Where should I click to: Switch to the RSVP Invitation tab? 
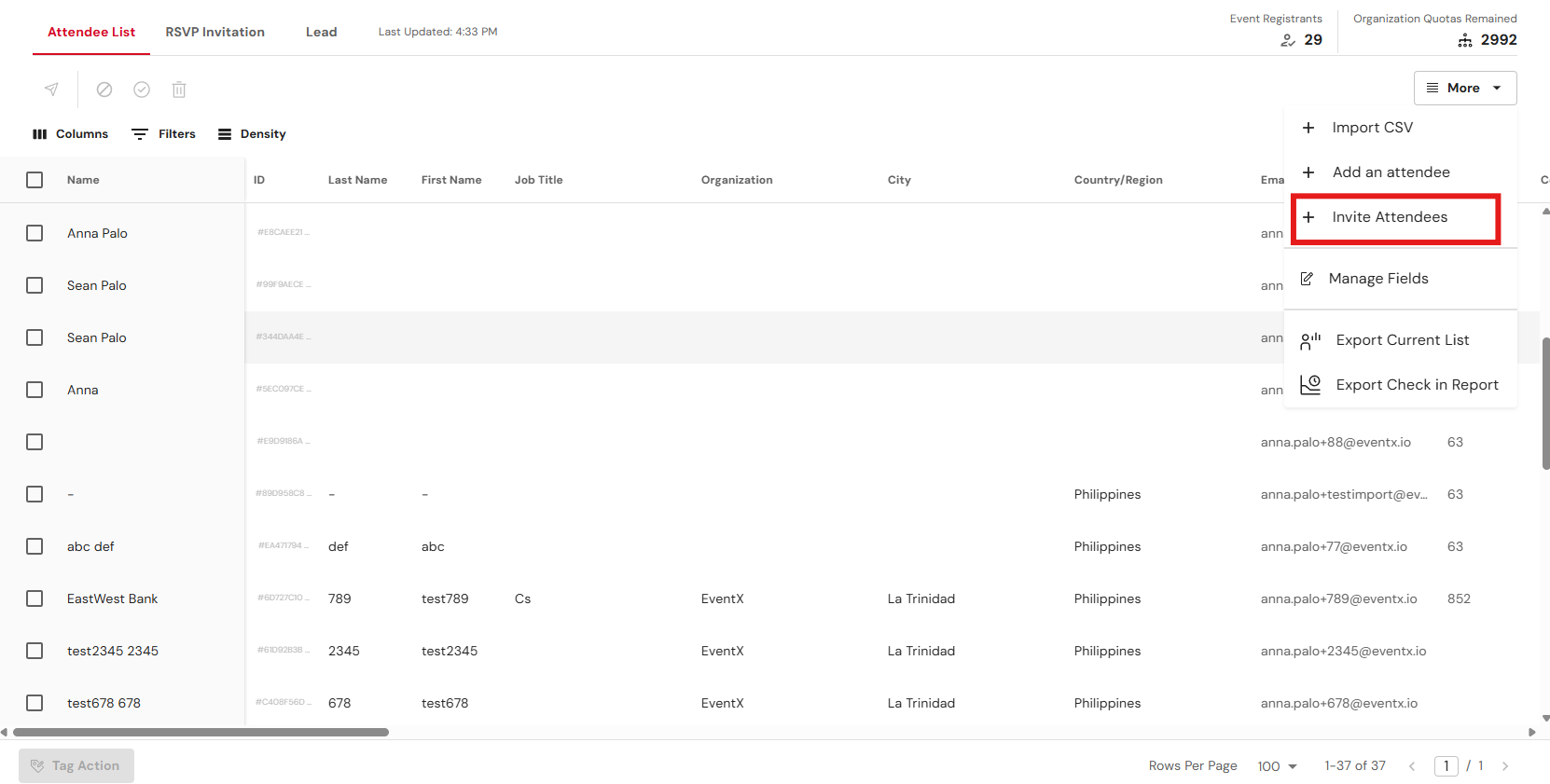point(215,32)
